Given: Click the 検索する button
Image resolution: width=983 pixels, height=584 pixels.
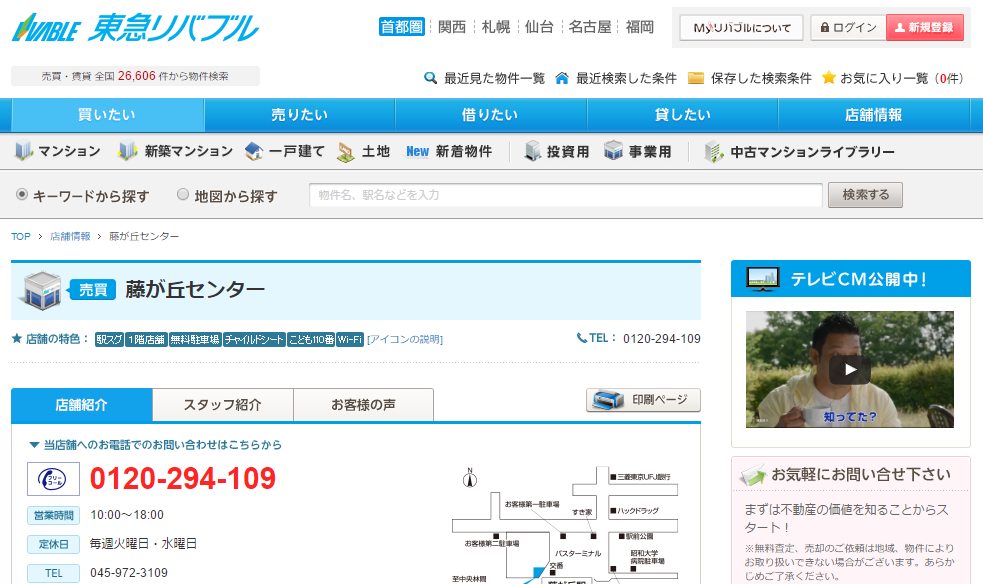Looking at the screenshot, I should click(x=865, y=195).
